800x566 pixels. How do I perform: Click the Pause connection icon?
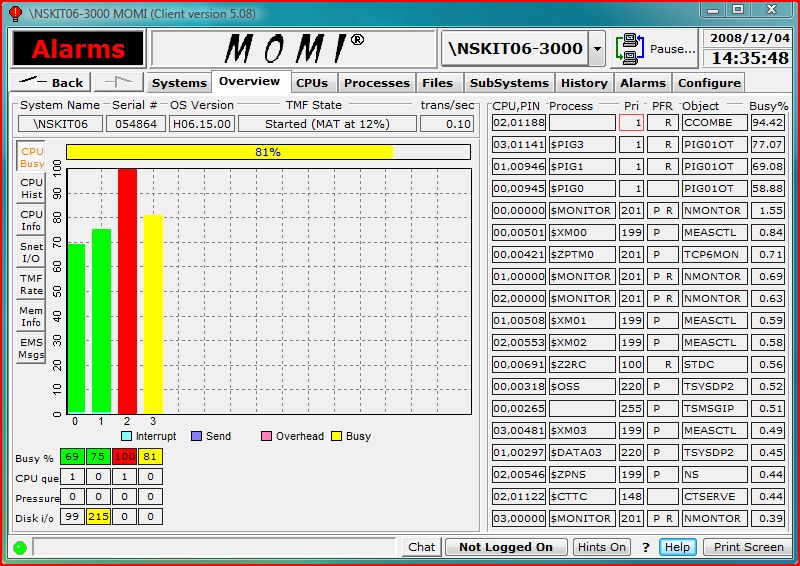630,49
